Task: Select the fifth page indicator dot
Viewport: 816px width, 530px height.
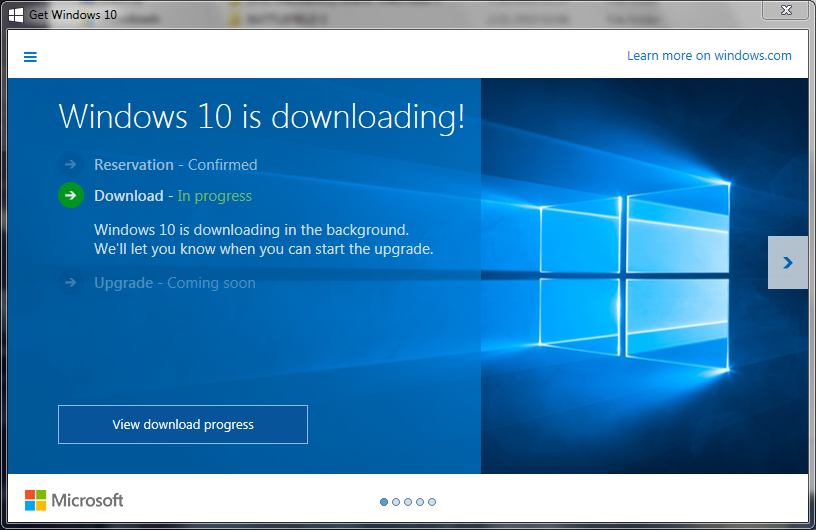Action: click(x=432, y=502)
